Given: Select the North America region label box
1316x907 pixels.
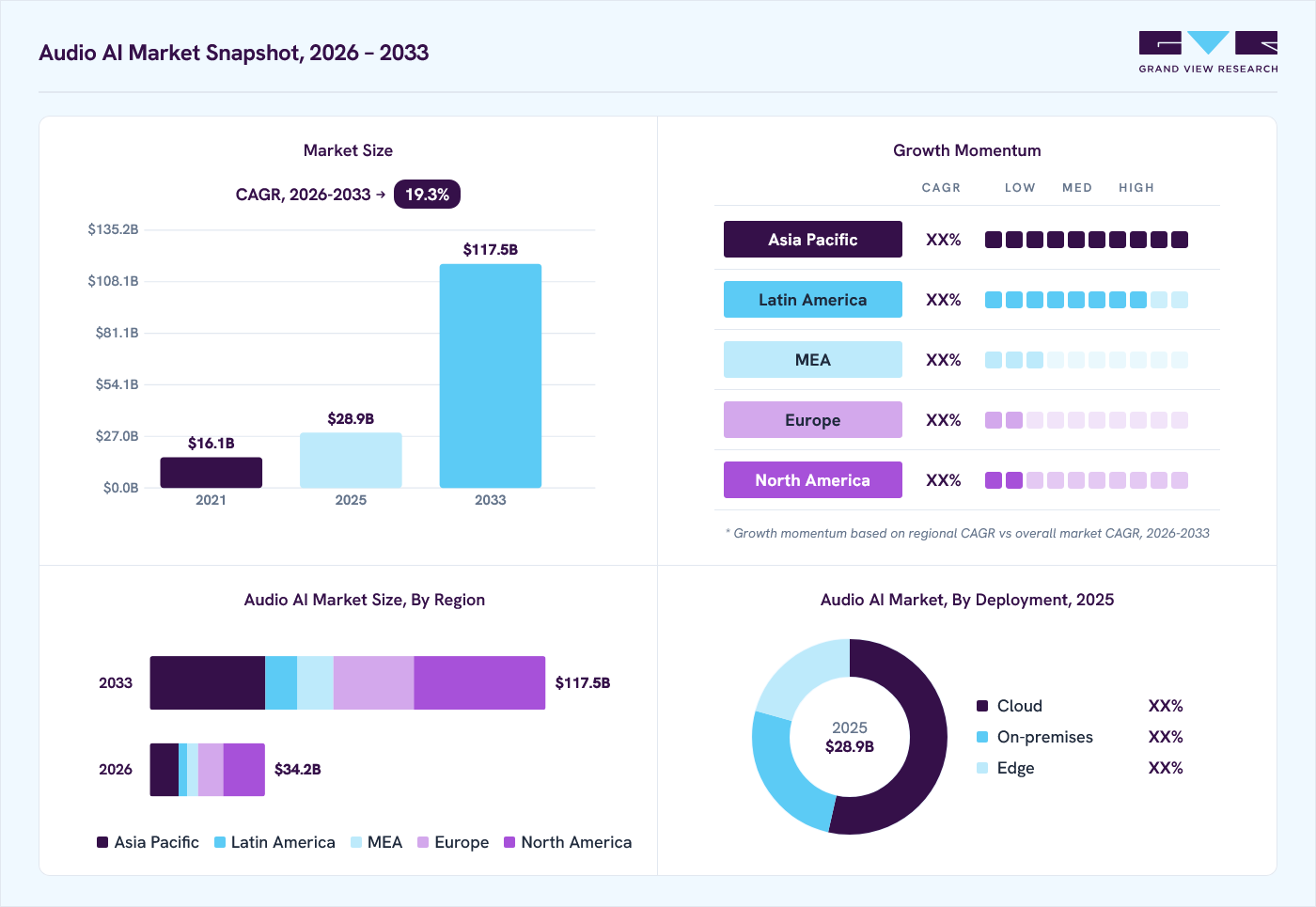Looking at the screenshot, I should click(x=813, y=480).
